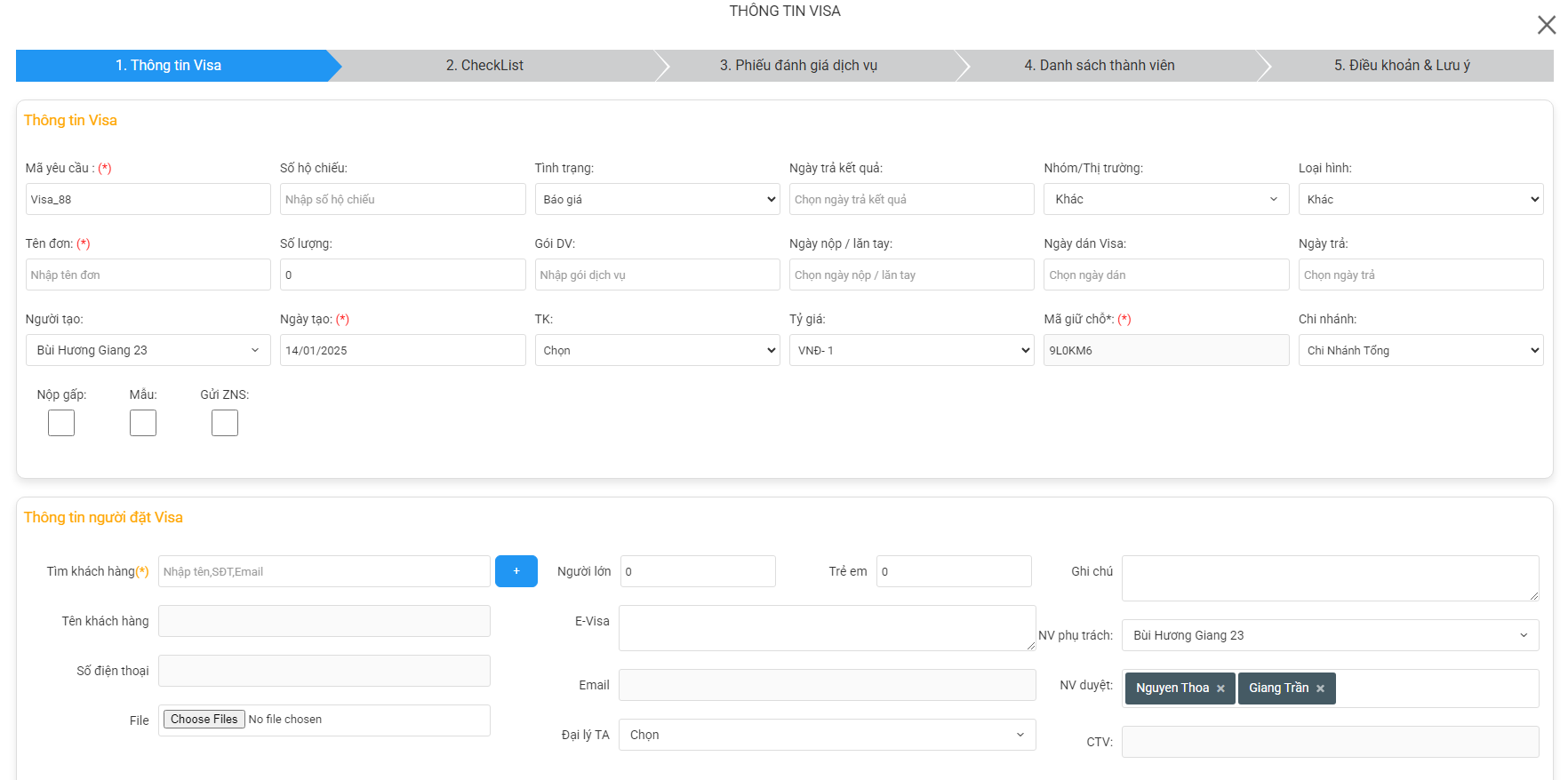Screen dimensions: 1568x780
Task: Click the blue plus add customer button
Action: [516, 571]
